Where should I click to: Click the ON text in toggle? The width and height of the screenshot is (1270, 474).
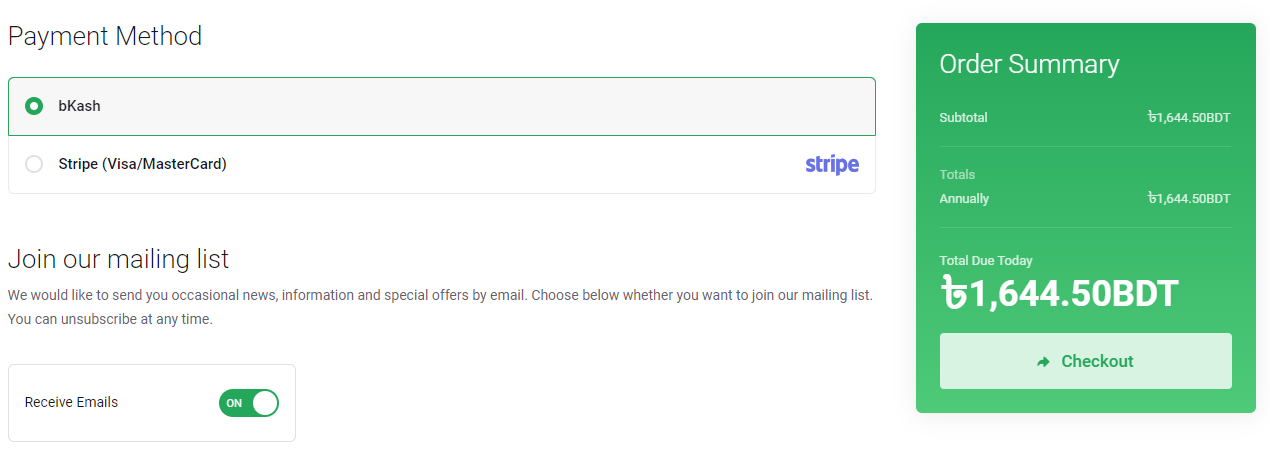tap(234, 403)
